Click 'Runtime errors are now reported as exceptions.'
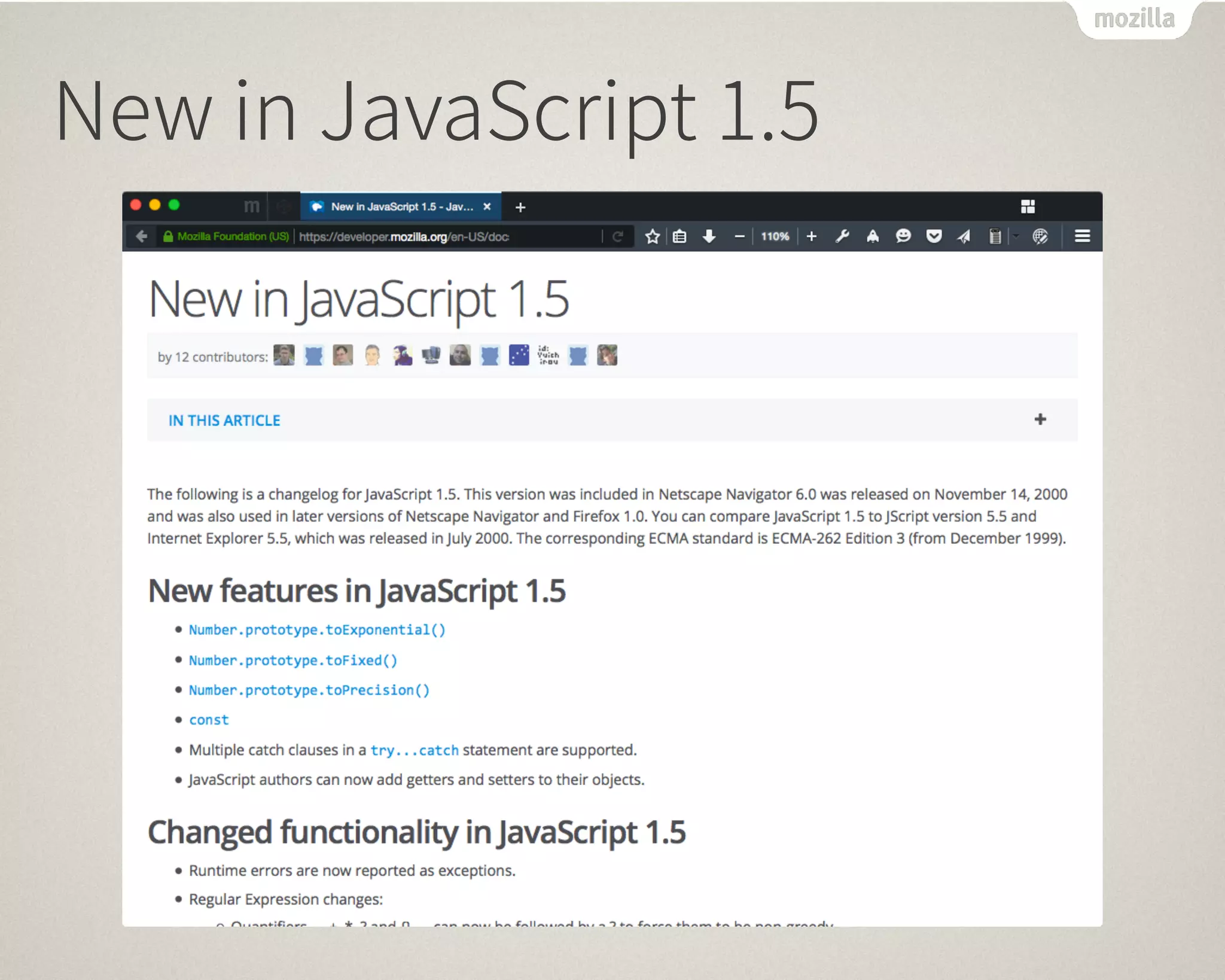 click(x=352, y=871)
